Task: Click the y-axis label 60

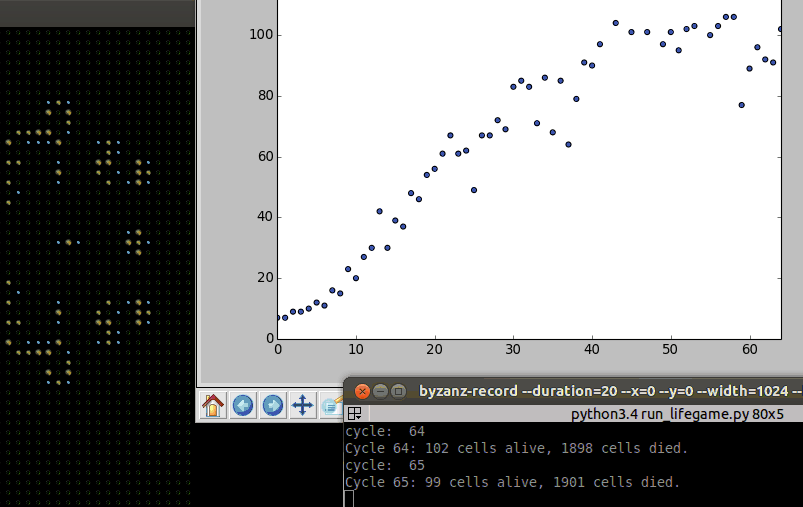Action: click(265, 156)
